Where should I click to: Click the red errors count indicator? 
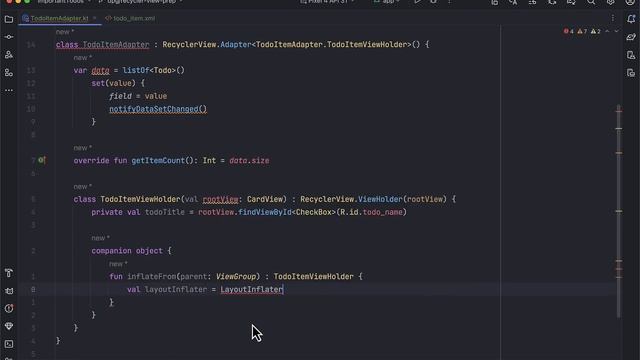tap(569, 31)
